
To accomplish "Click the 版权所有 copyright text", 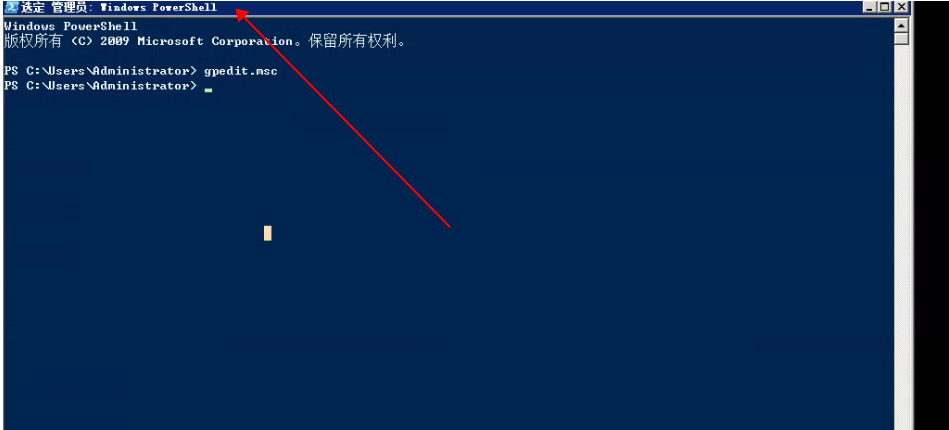I will point(33,41).
